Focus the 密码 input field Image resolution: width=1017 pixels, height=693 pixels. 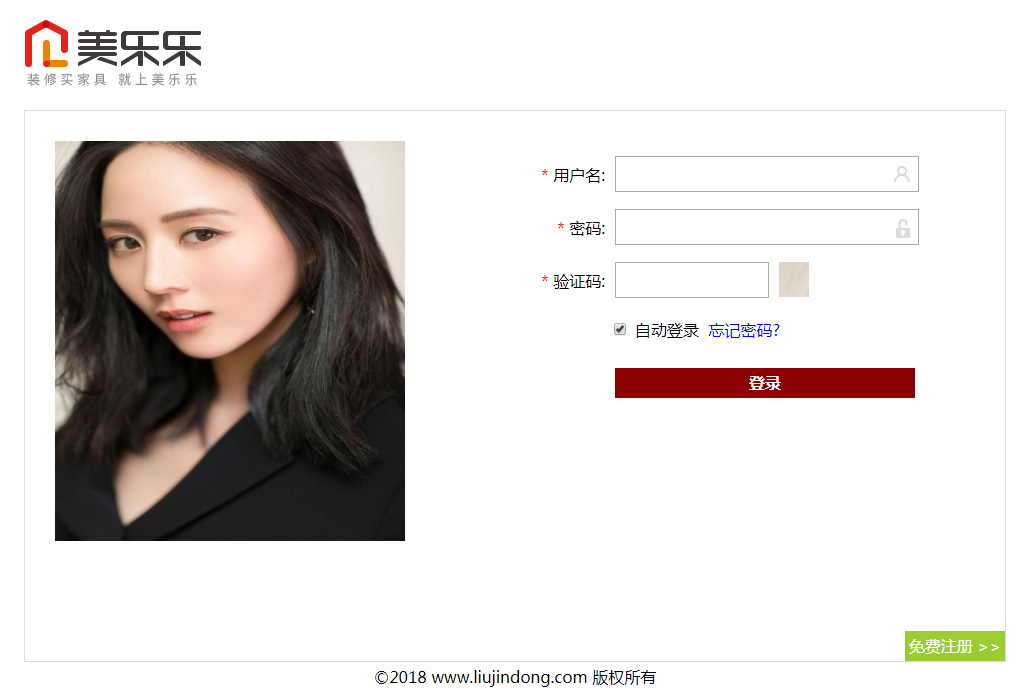[767, 227]
